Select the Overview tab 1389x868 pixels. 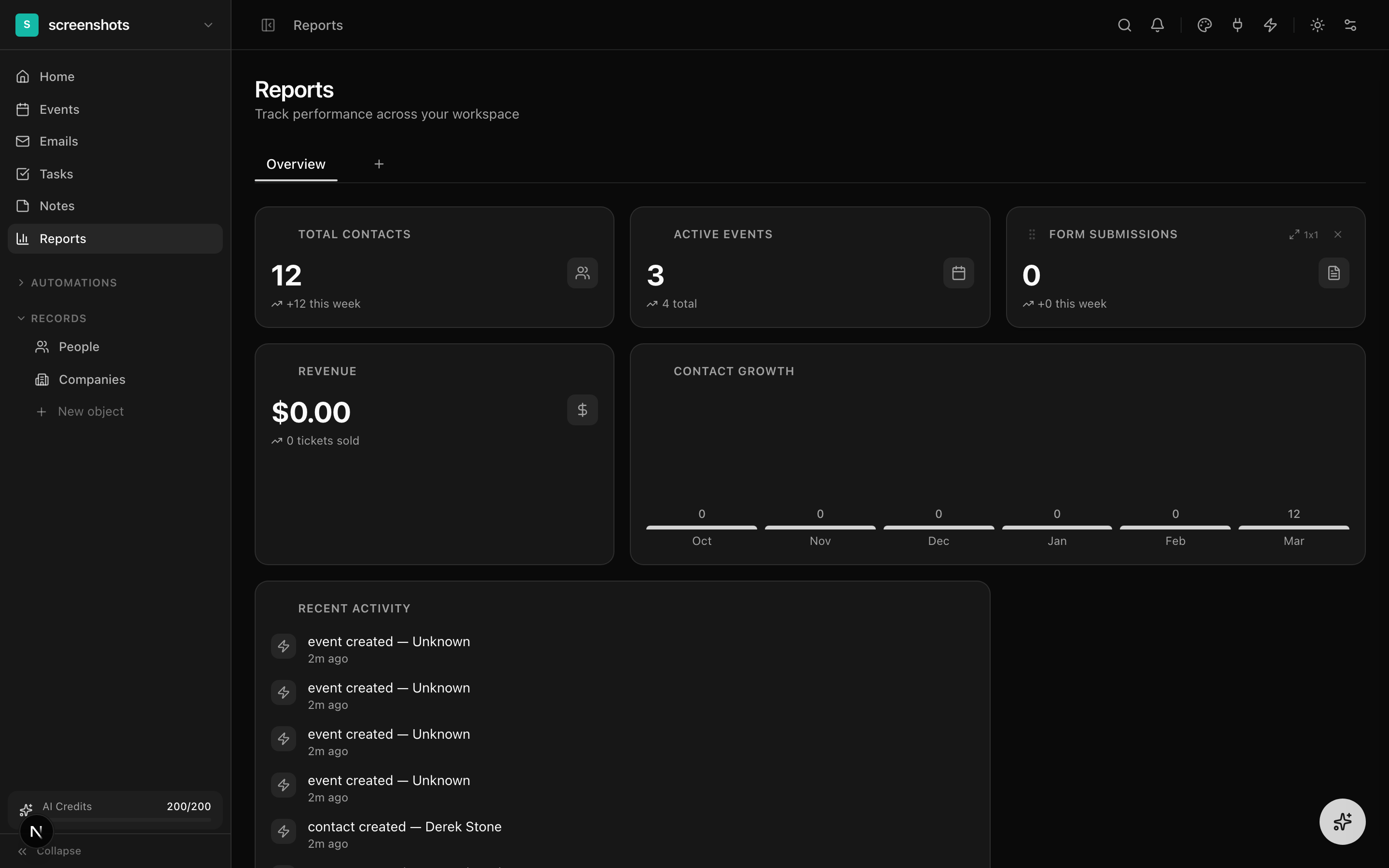click(296, 164)
